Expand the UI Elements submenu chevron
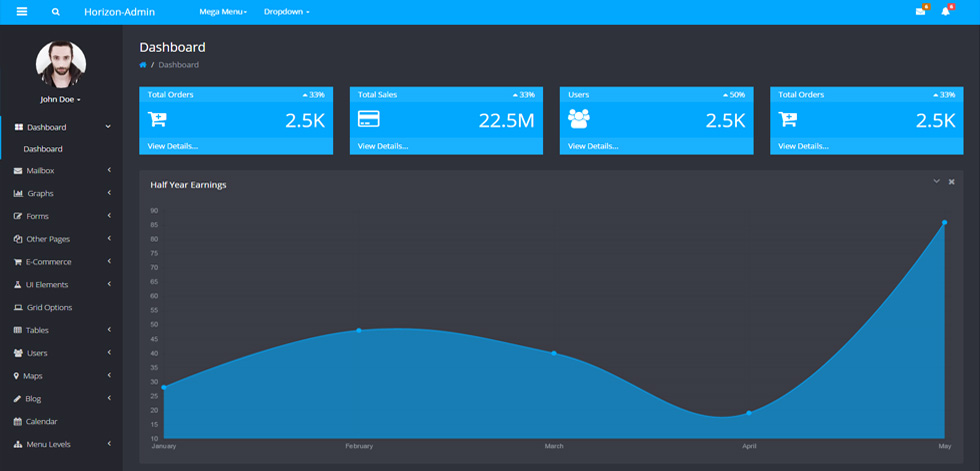The height and width of the screenshot is (471, 980). [109, 284]
